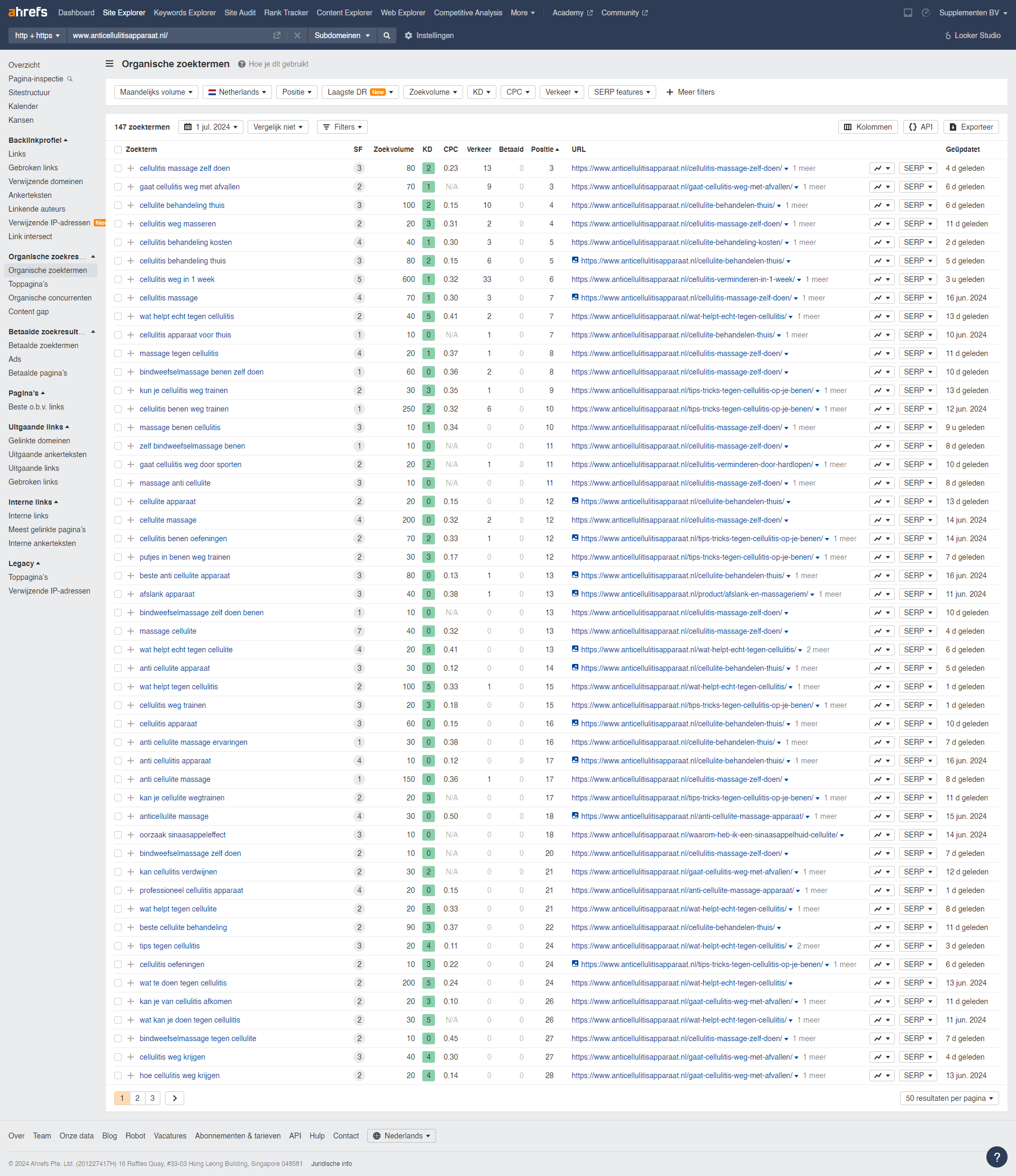Click the search magnifier button next to Subdomeinen
1016x1176 pixels.
386,35
